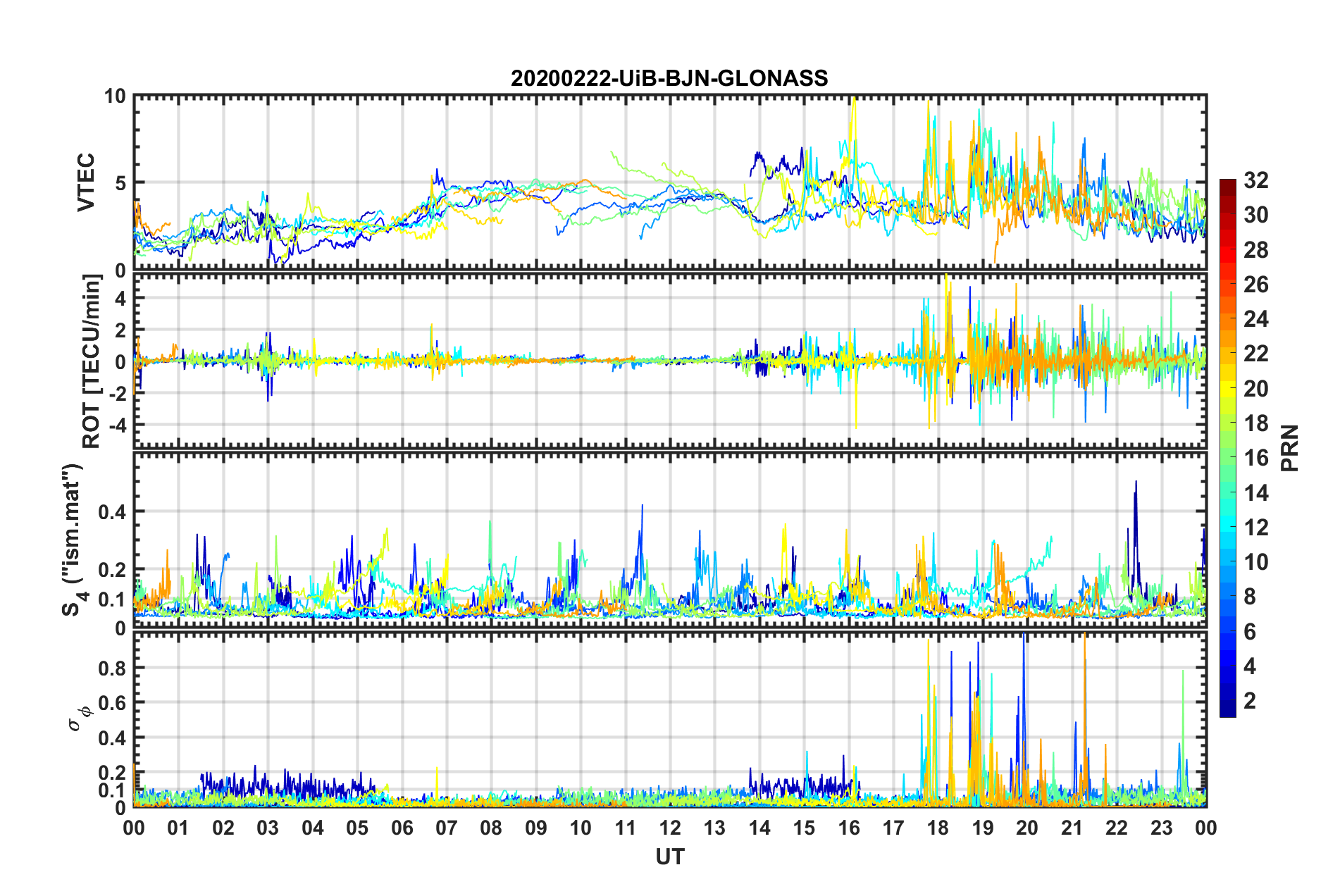The height and width of the screenshot is (896, 1340).
Task: Click the 18 hour tick on UT axis
Action: click(x=938, y=828)
